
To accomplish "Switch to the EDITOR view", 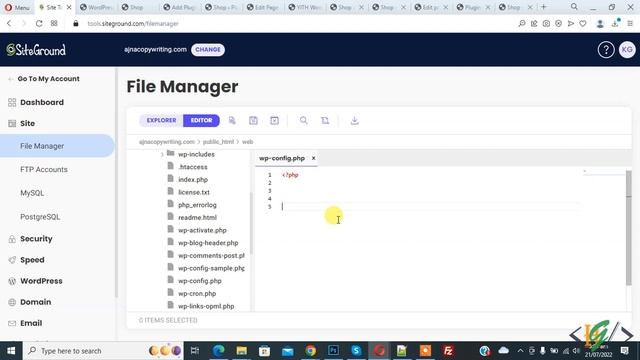I will (201, 120).
